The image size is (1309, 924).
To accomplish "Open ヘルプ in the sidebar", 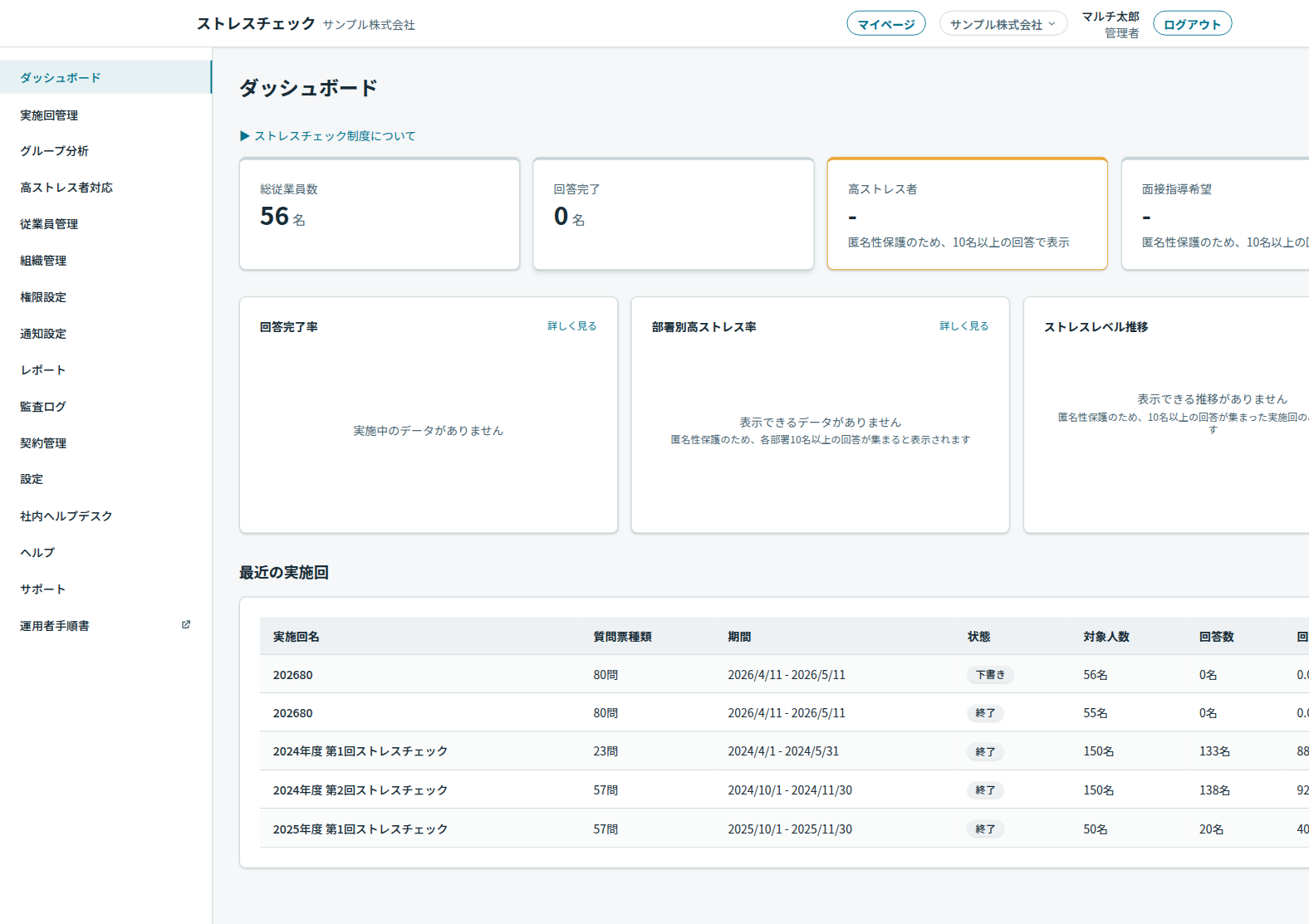I will [x=105, y=552].
